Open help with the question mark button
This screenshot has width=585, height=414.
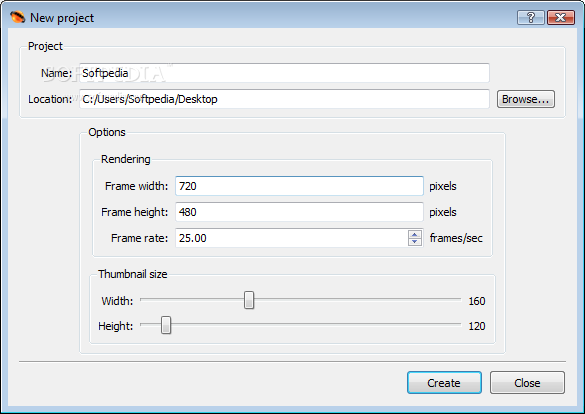click(x=531, y=18)
